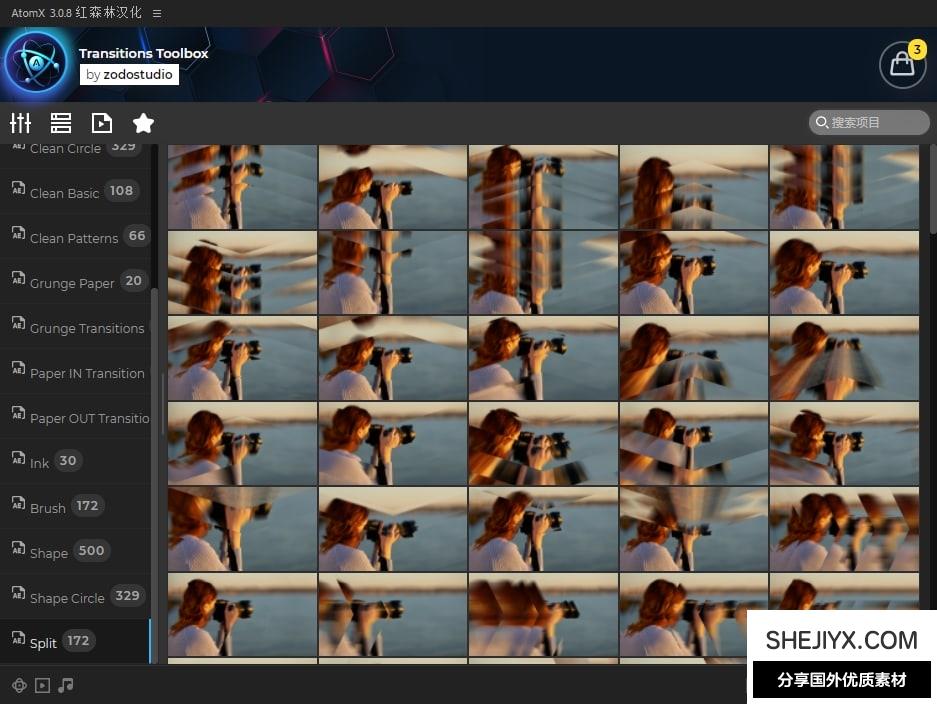Open the sliders settings icon

20,123
